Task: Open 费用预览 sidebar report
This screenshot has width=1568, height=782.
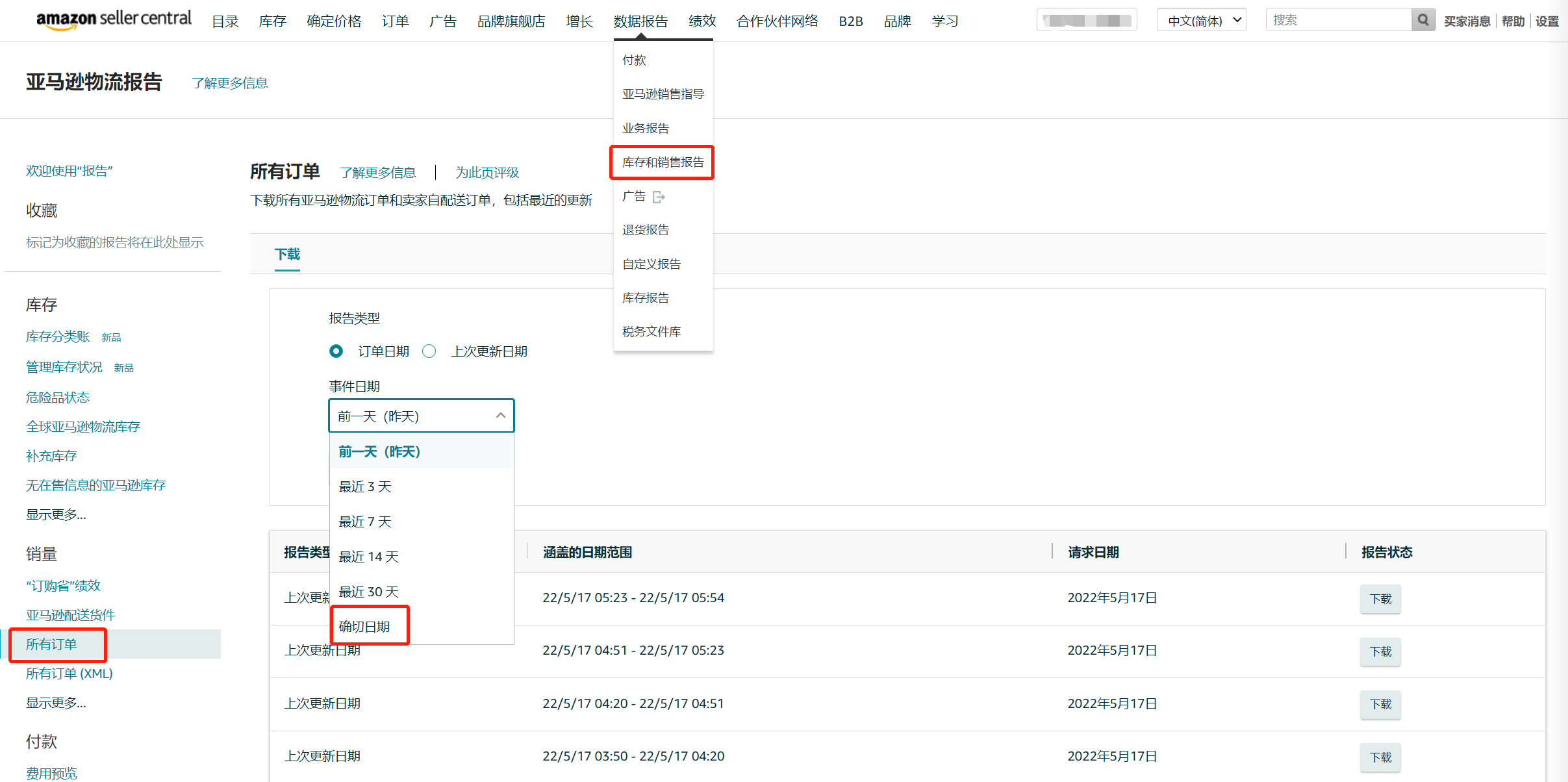Action: click(x=51, y=774)
